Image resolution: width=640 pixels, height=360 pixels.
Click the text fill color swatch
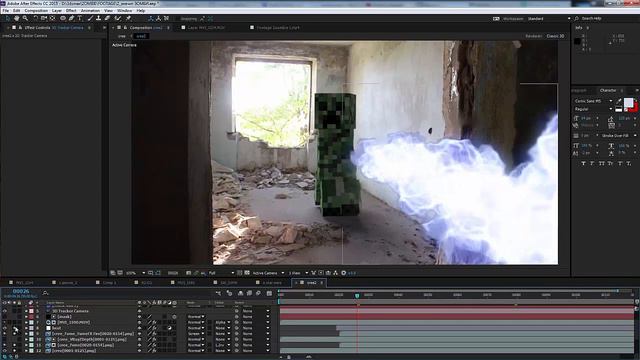click(629, 102)
